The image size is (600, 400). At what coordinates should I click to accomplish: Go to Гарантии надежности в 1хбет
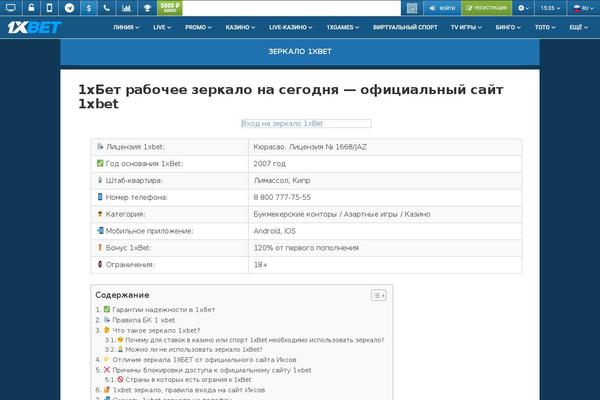tap(163, 310)
